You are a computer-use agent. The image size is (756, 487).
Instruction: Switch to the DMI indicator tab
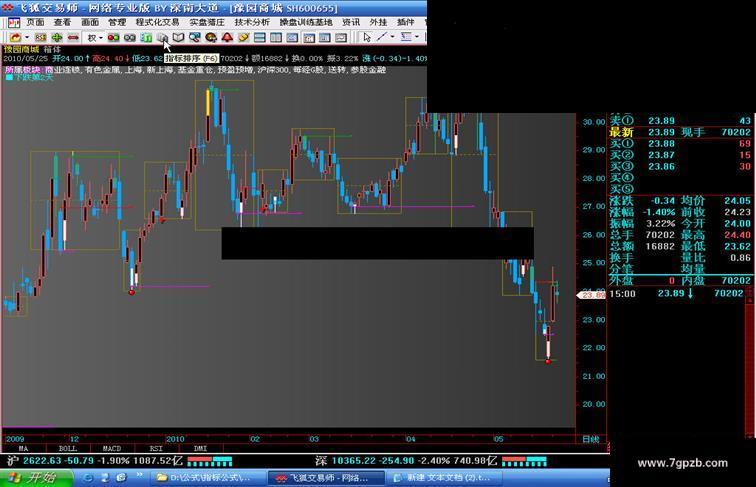click(x=200, y=448)
